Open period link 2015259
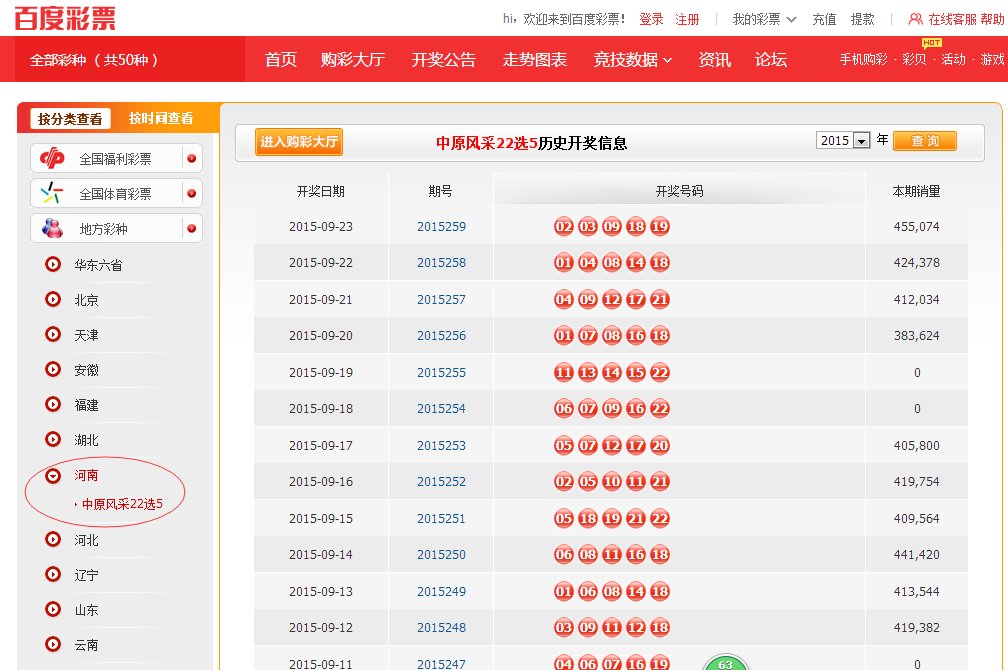Screen dimensions: 1008x670 pos(441,227)
